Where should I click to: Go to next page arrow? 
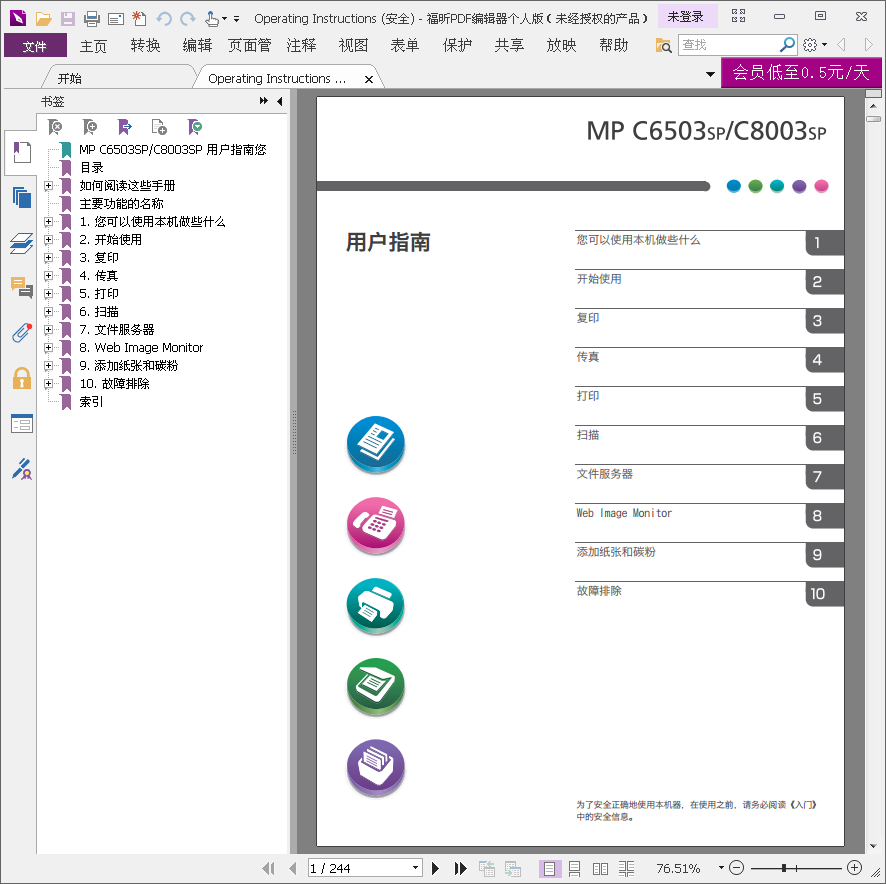[x=435, y=868]
